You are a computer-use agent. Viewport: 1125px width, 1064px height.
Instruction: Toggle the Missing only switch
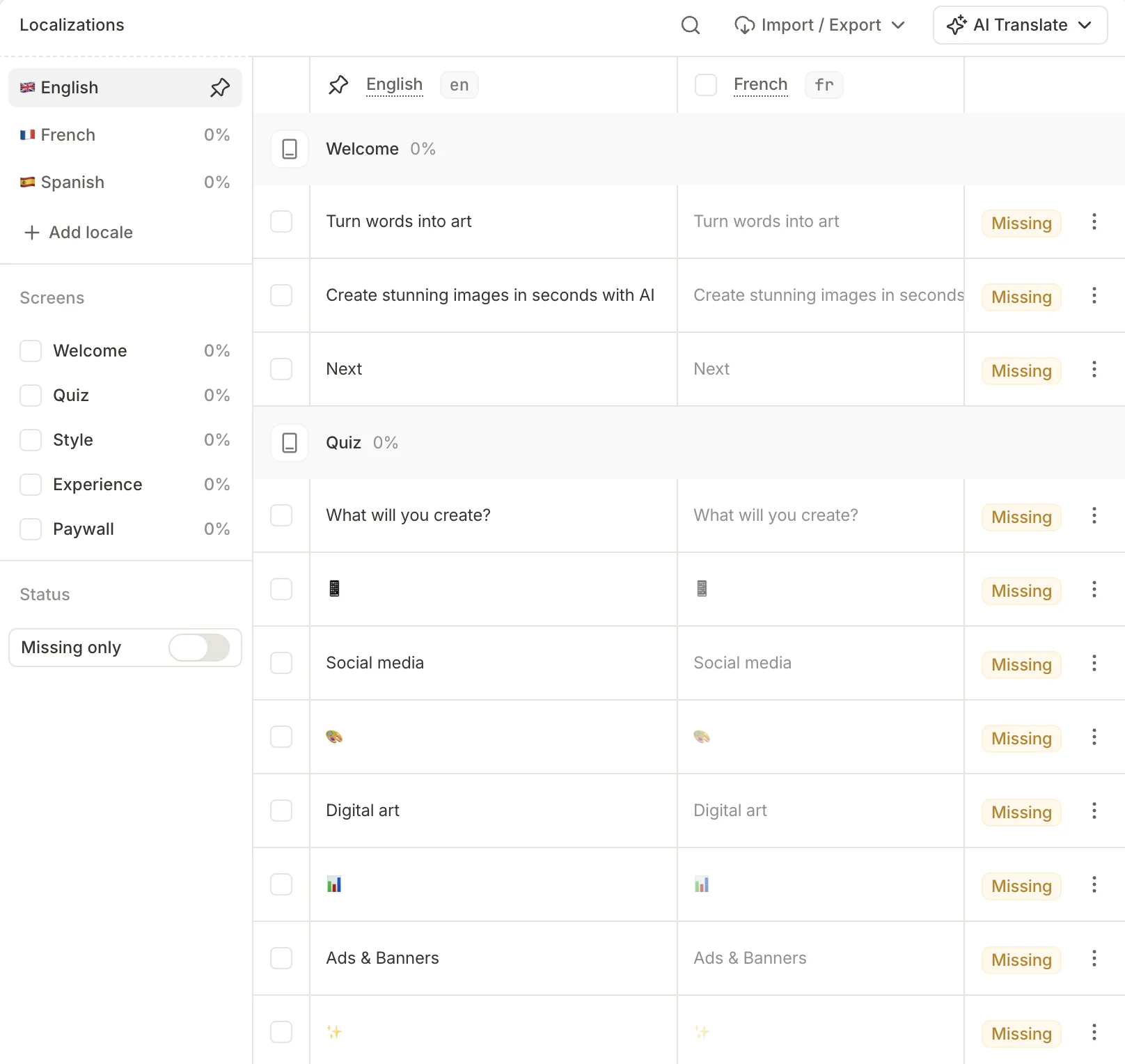[x=199, y=648]
